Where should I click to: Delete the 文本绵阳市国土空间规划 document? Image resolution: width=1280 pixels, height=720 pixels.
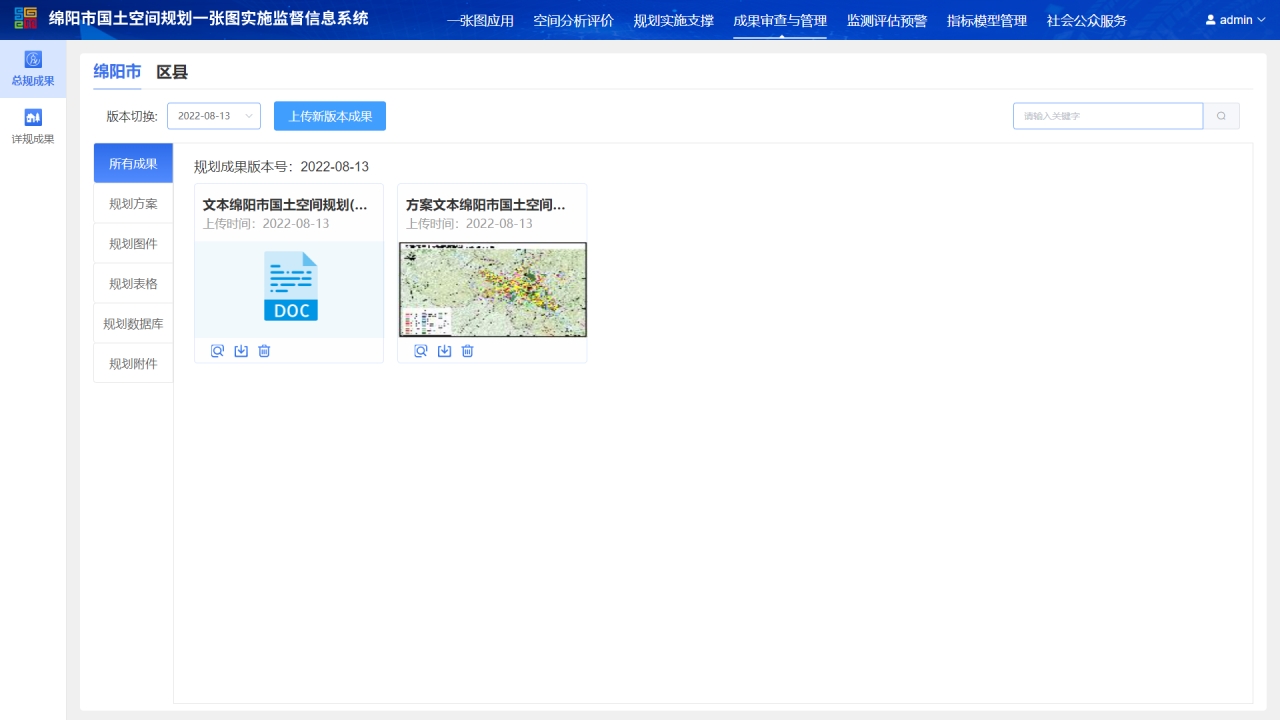(264, 351)
